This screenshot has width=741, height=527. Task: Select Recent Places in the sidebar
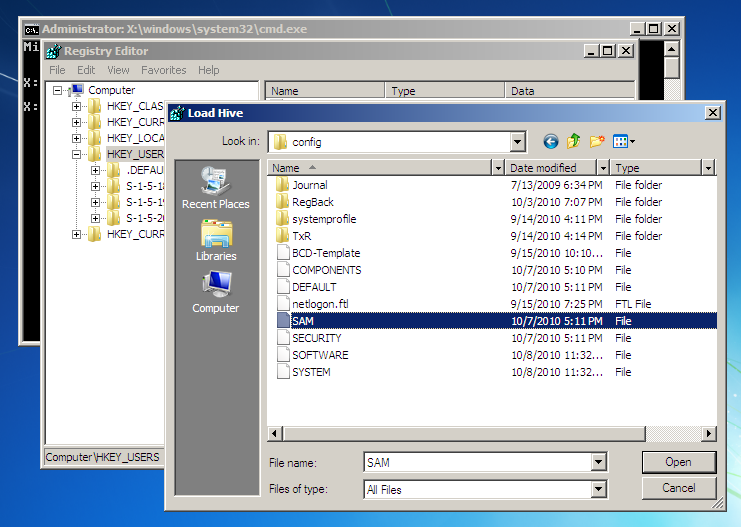[x=215, y=188]
